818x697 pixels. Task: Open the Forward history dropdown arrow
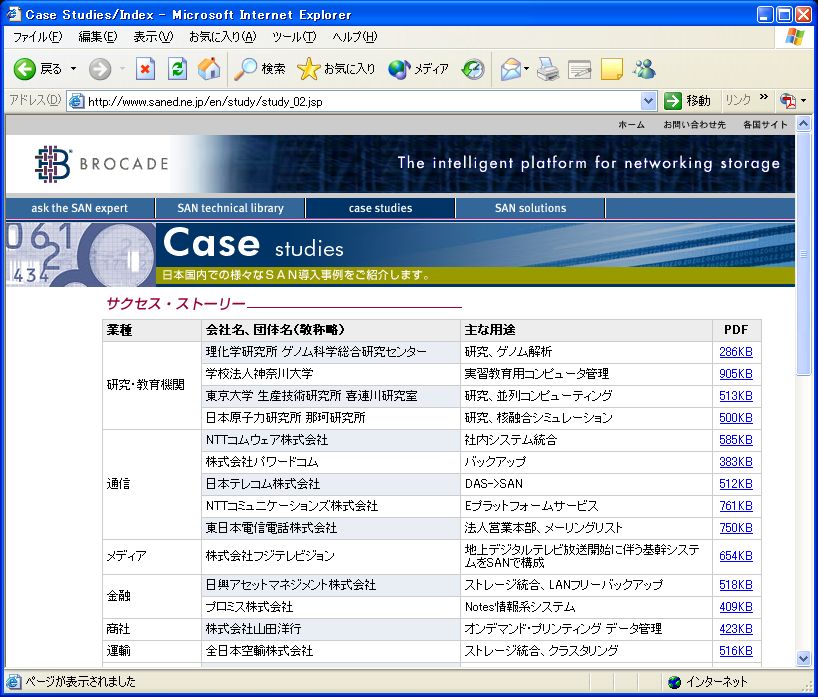tap(123, 69)
